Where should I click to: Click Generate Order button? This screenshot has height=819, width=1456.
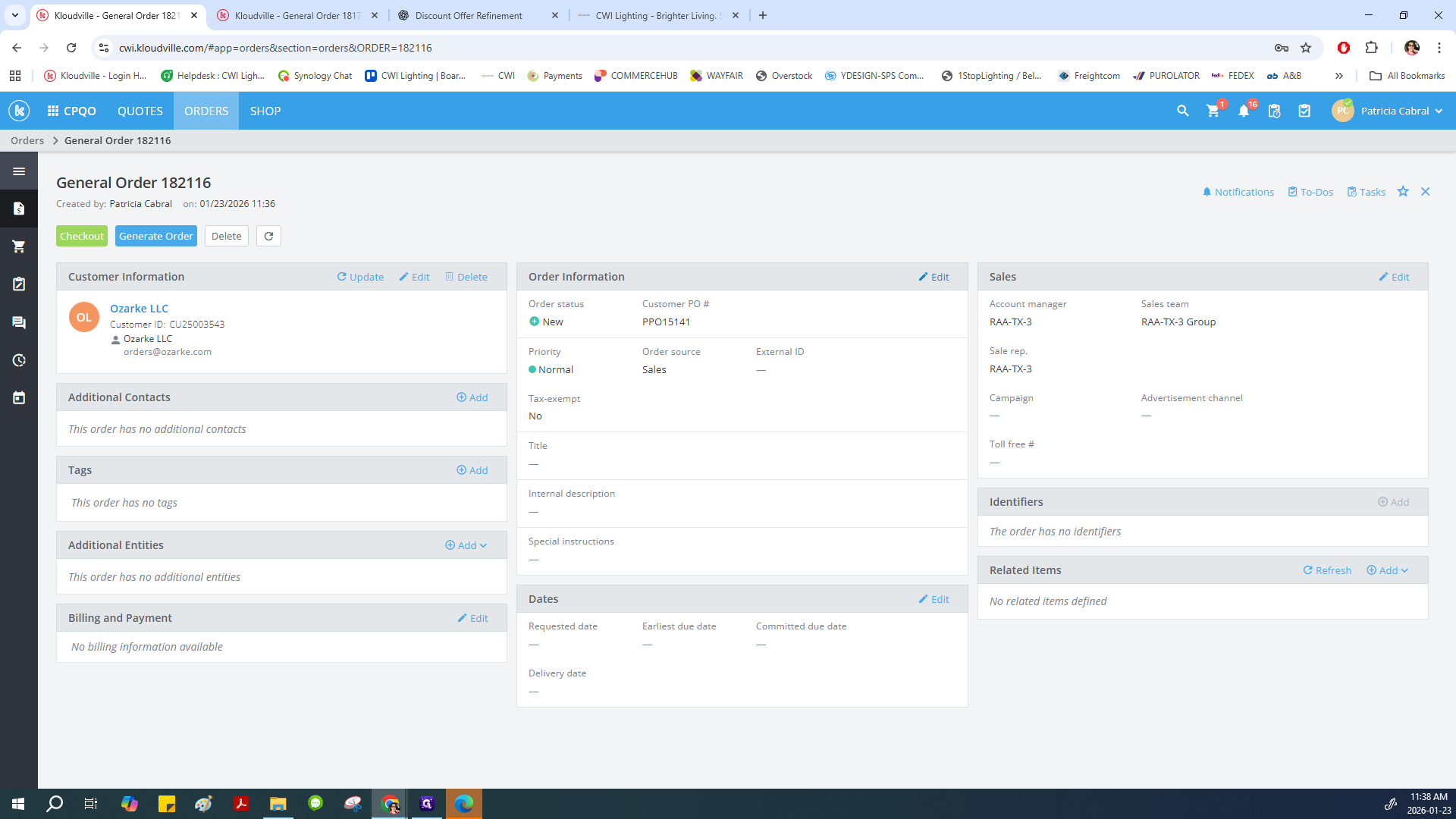[x=155, y=236]
